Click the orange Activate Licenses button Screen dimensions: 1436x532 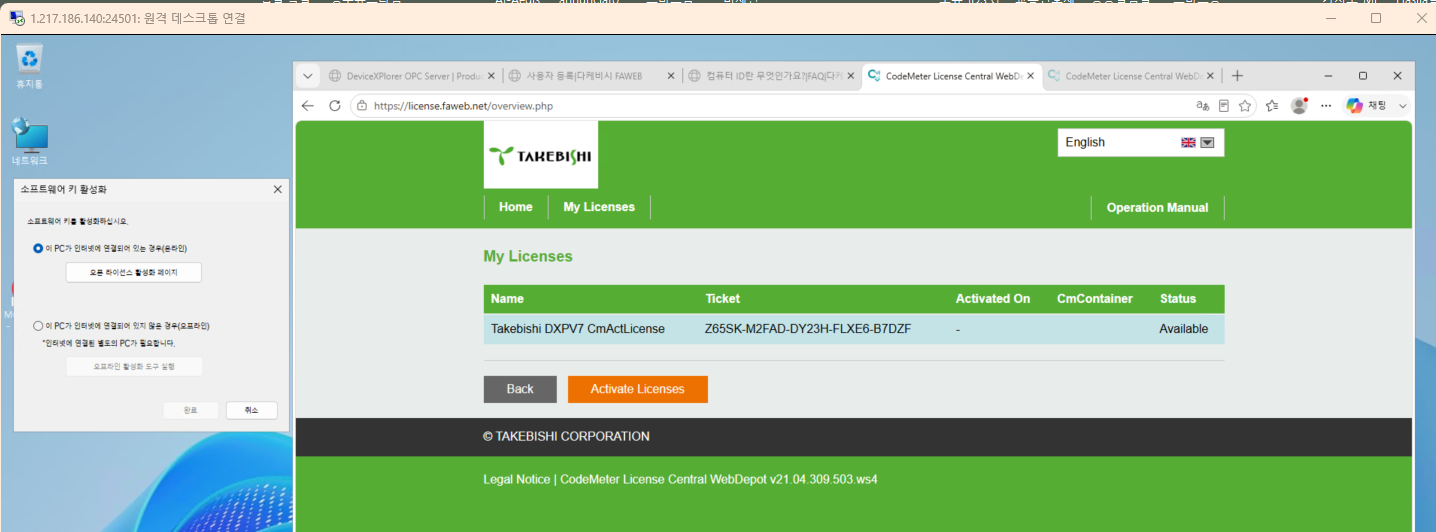coord(638,389)
